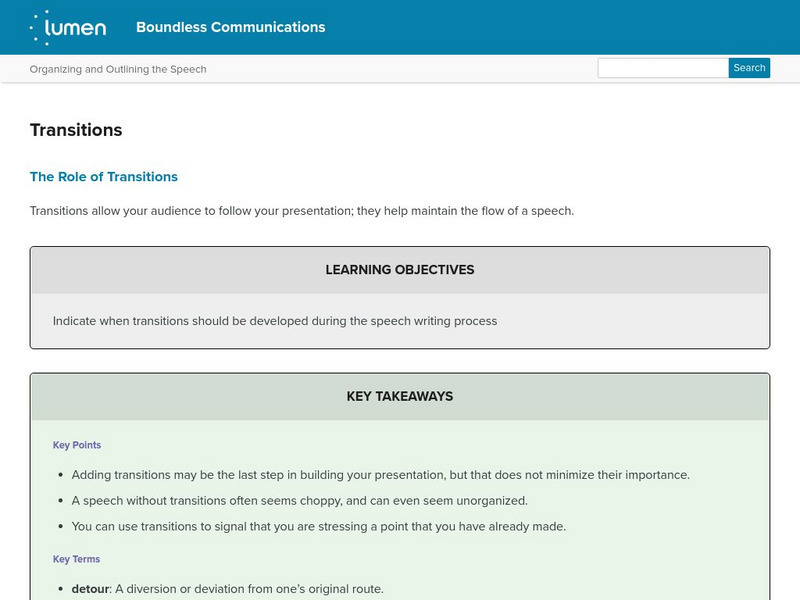
Task: Click the Organizing and Outlining the Speech breadcrumb
Action: 118,69
